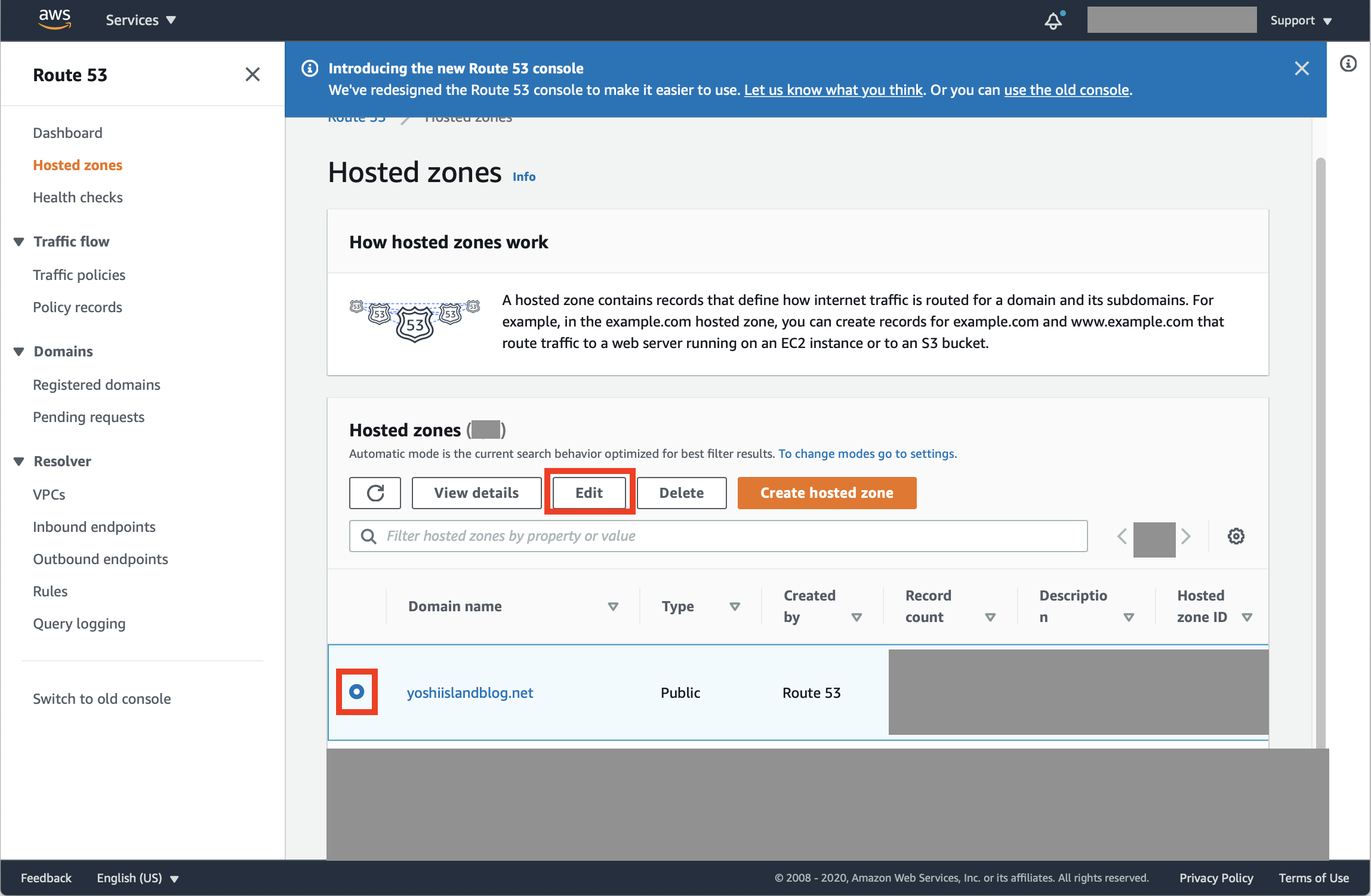Click the 'How hosted zones work' heading
This screenshot has width=1371, height=896.
click(x=448, y=242)
